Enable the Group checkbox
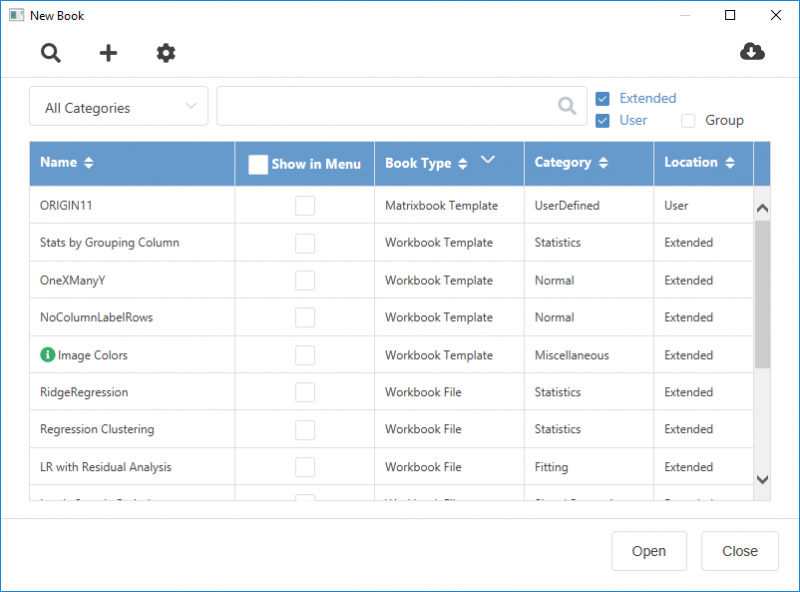800x592 pixels. [688, 121]
